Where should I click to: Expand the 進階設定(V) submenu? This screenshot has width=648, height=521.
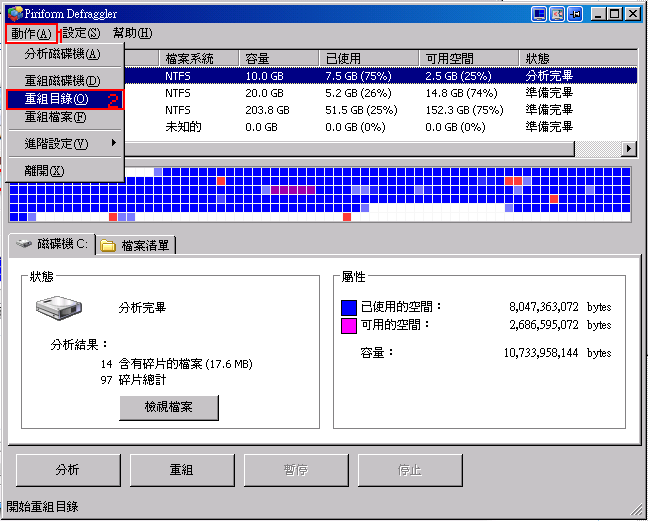coord(65,144)
